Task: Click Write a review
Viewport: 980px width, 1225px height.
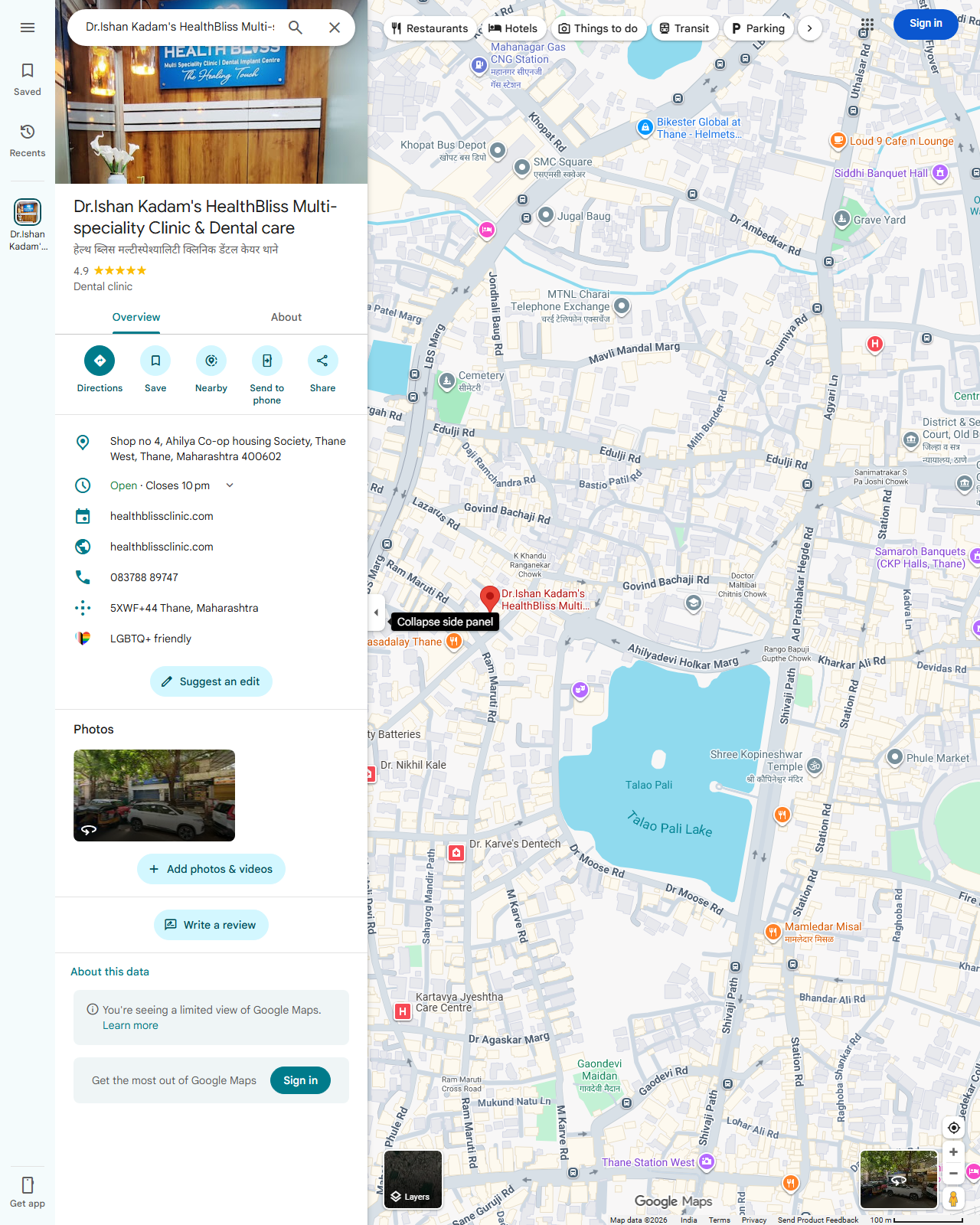Action: (x=211, y=925)
